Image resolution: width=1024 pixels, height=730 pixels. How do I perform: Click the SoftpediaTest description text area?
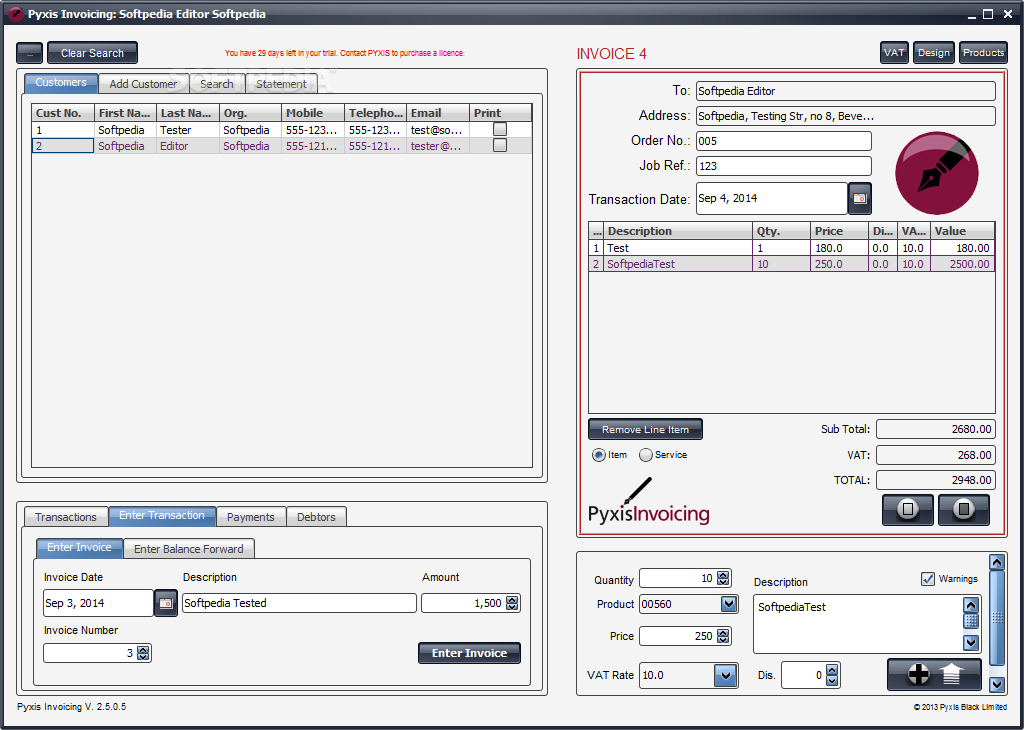(858, 624)
